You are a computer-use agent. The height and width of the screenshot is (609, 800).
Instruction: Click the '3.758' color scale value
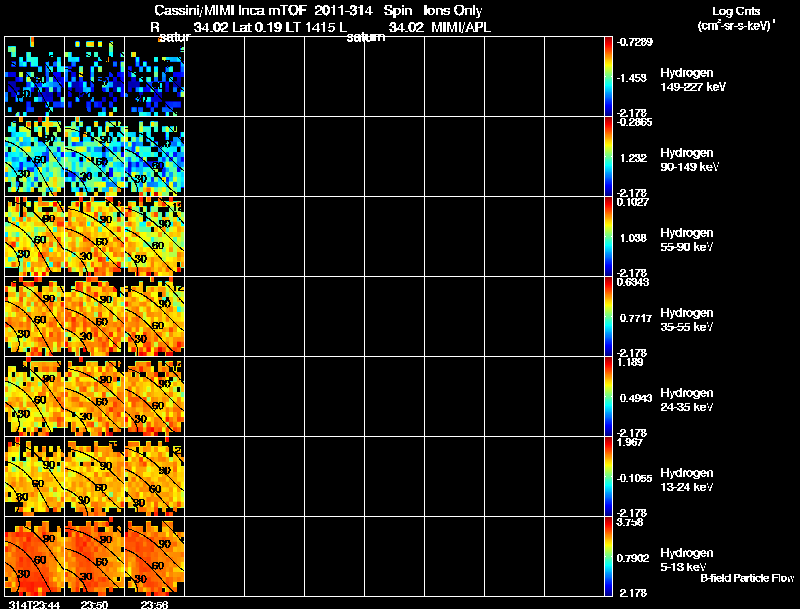point(630,522)
